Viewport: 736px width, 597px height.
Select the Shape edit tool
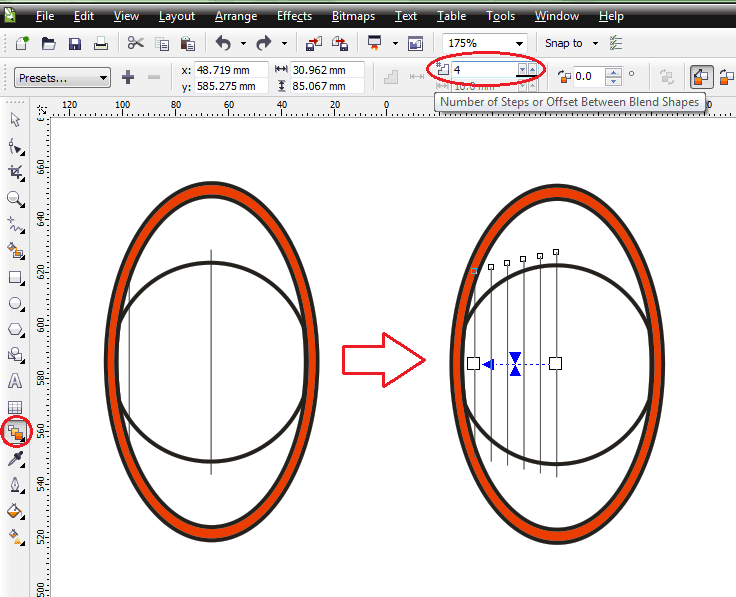(16, 147)
